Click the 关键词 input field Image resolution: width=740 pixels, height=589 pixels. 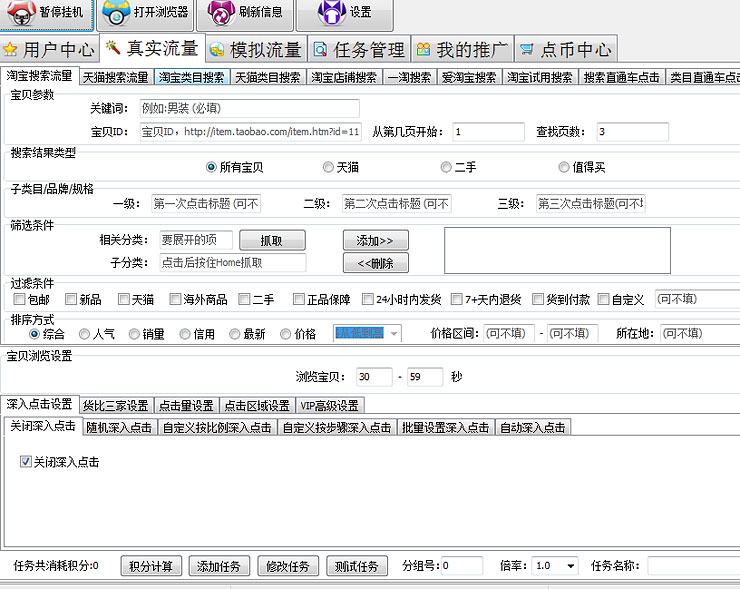click(x=249, y=109)
